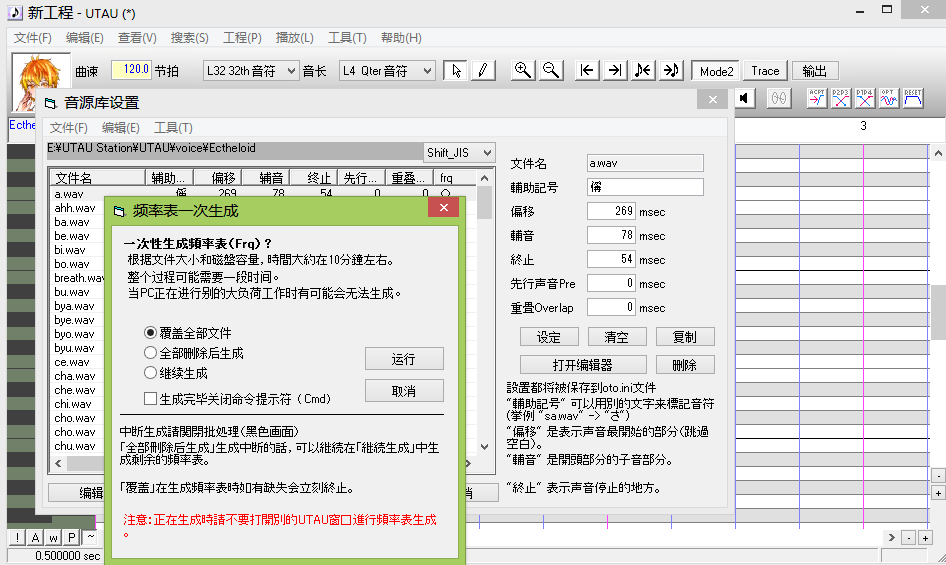Click the note-with-left-arrow toolbar icon
The image size is (946, 565).
pos(643,71)
